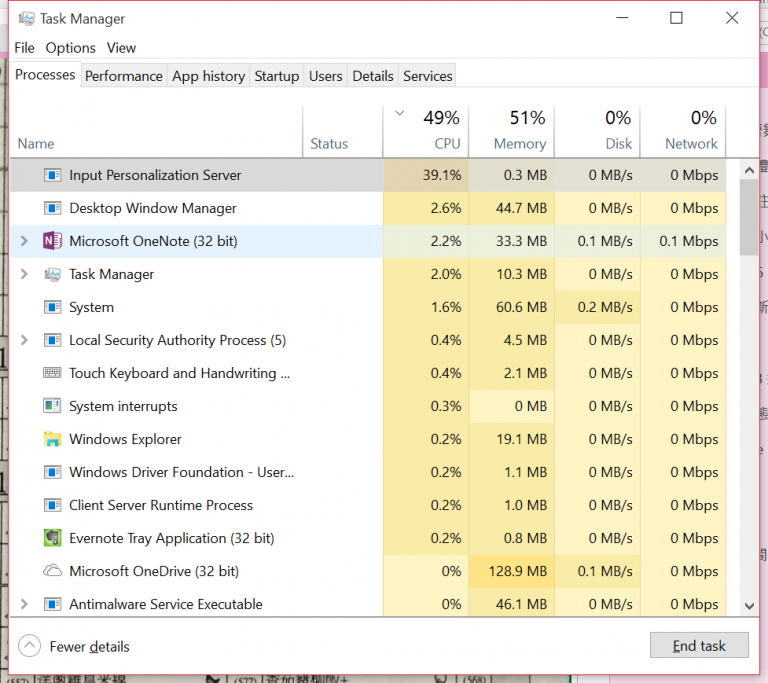Click the 0.1 Mbps network value for OneNote
The height and width of the screenshot is (683, 768).
683,241
